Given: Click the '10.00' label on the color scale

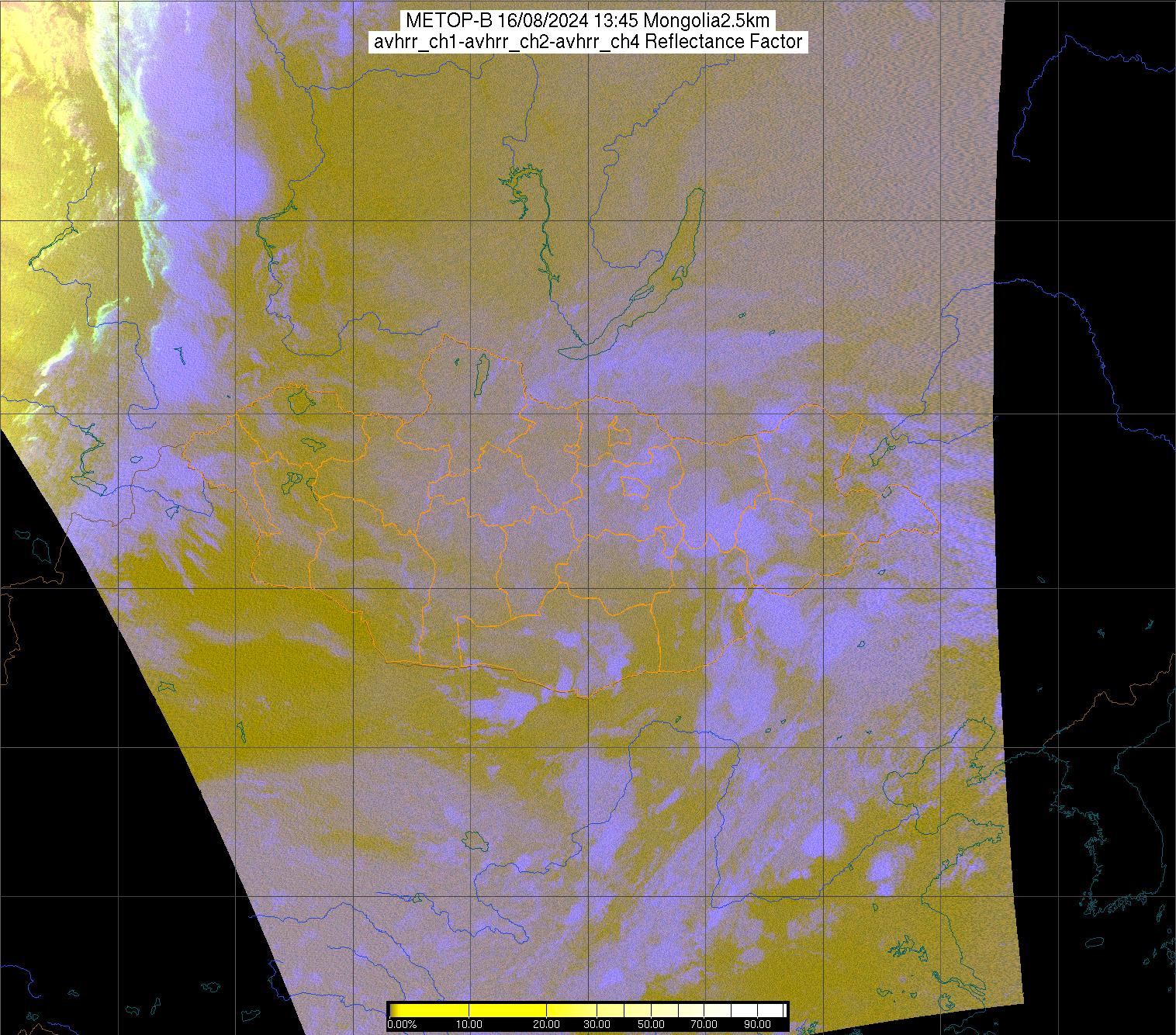Looking at the screenshot, I should 469,1024.
